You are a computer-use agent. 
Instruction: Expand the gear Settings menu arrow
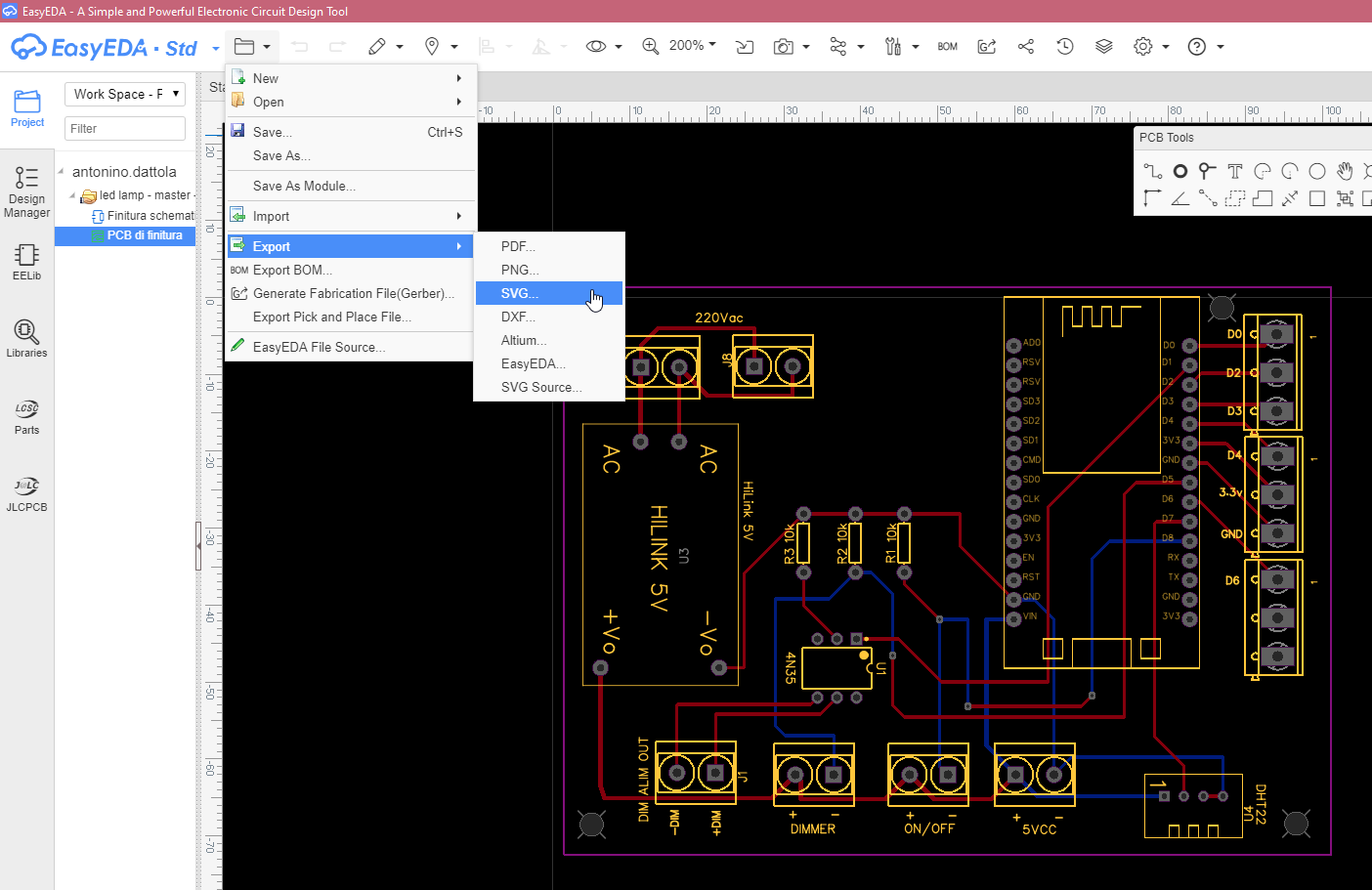tap(1166, 47)
